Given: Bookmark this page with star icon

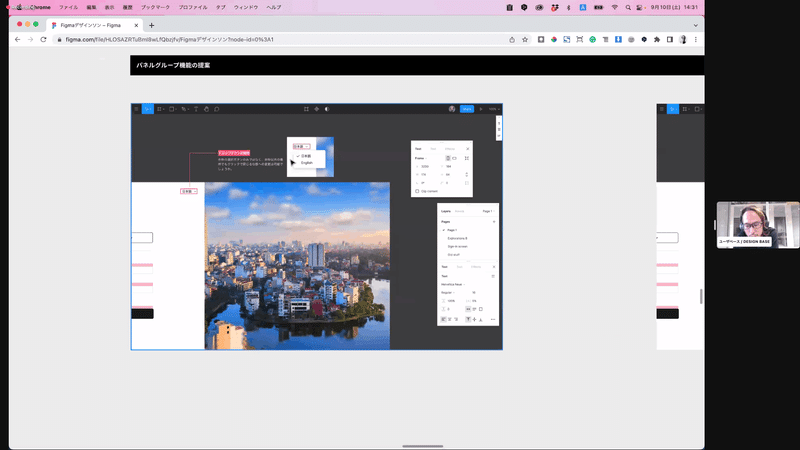Looking at the screenshot, I should point(524,39).
